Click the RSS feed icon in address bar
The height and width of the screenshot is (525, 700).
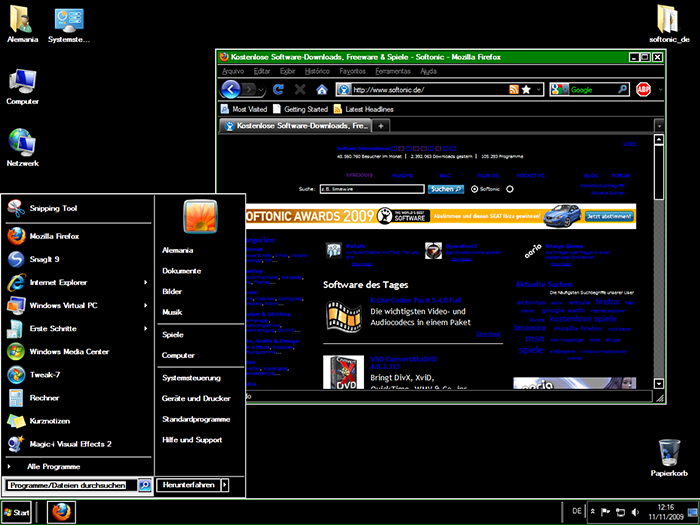513,89
